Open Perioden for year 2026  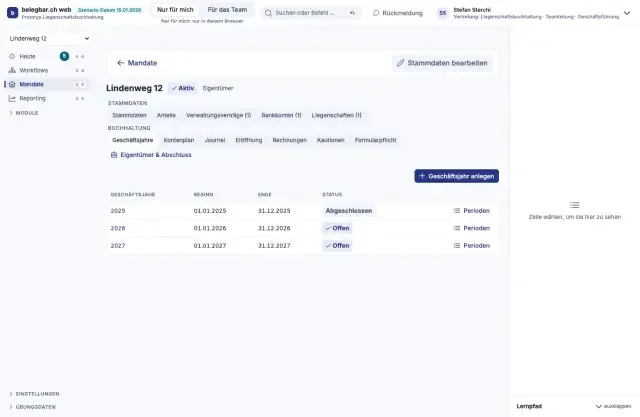(x=471, y=228)
